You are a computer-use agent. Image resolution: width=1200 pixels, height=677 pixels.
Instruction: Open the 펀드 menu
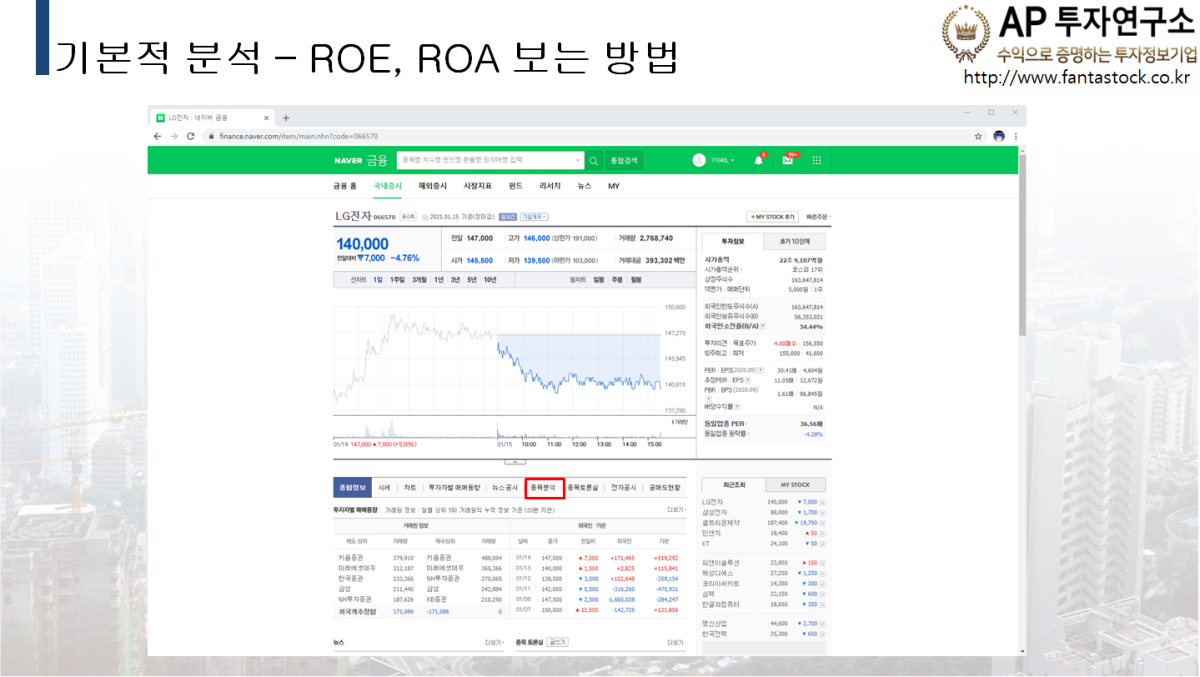click(516, 186)
